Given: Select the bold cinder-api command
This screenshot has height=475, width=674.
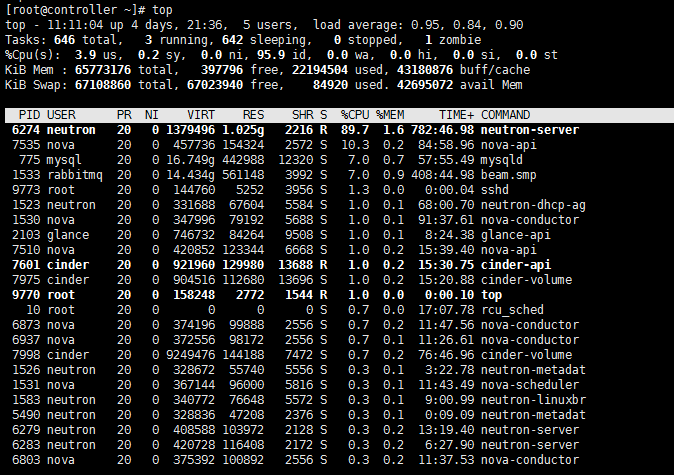Looking at the screenshot, I should pos(516,263).
